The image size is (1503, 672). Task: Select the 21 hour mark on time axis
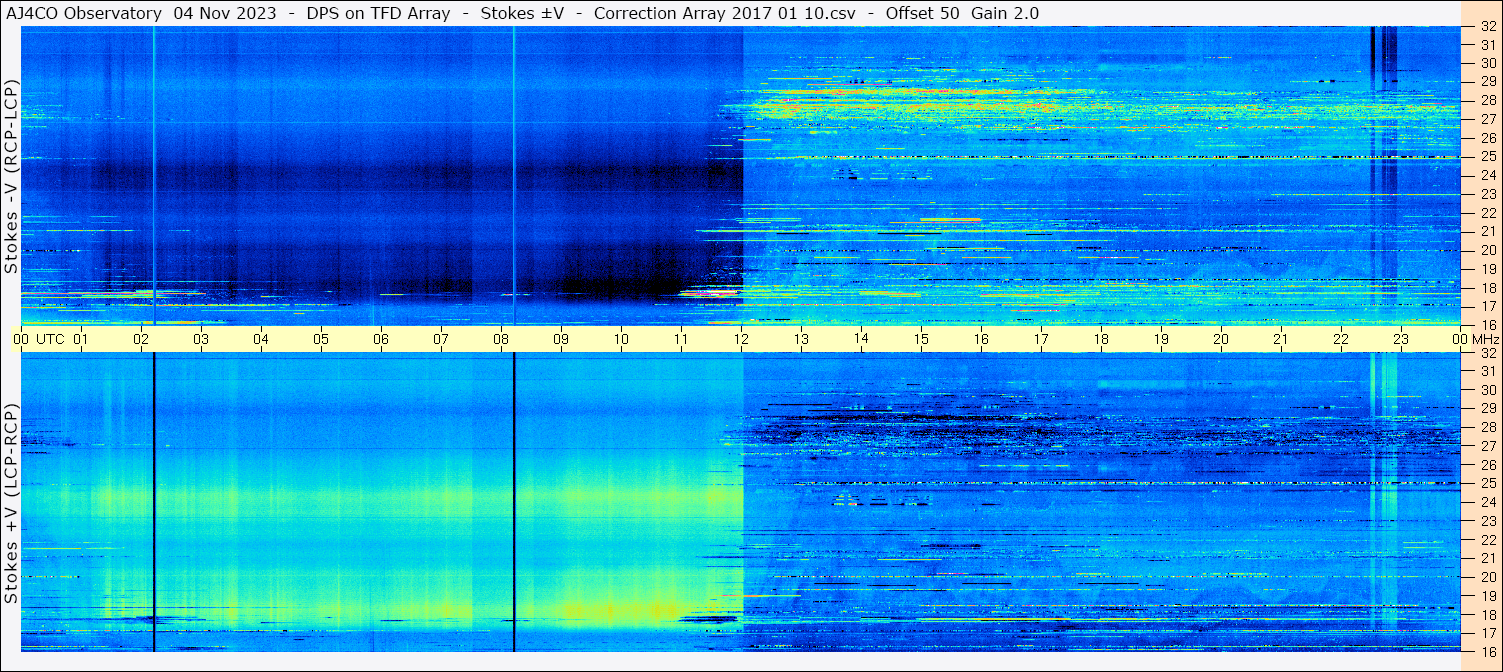[x=1281, y=340]
